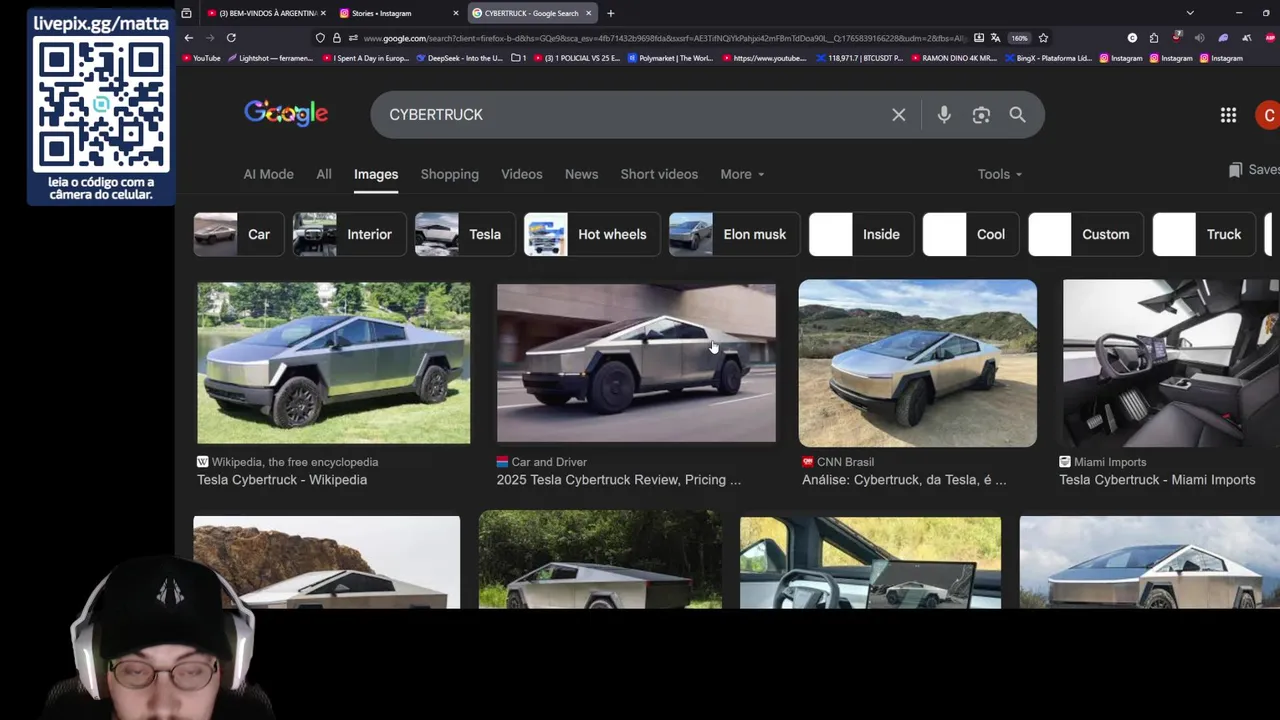Viewport: 1280px width, 720px height.
Task: Open the RAMON DINO 4K bookmark
Action: coord(953,58)
